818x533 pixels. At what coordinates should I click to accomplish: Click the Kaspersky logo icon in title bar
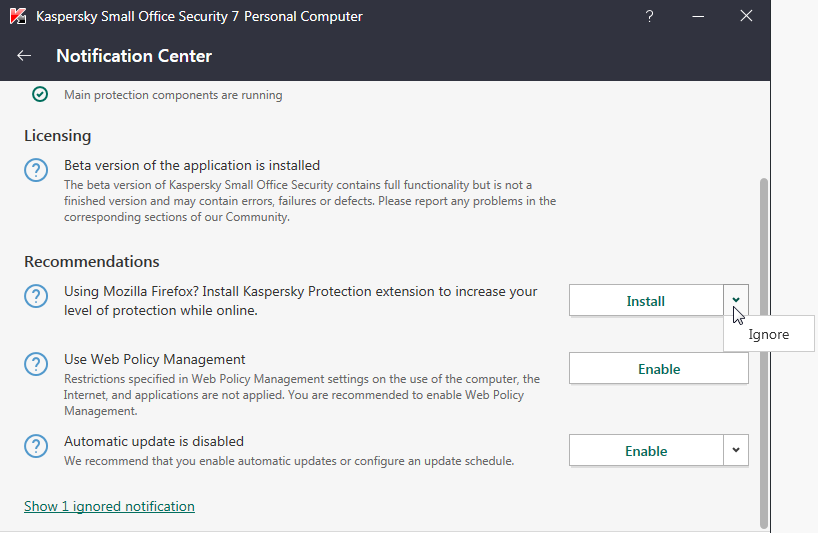point(18,16)
